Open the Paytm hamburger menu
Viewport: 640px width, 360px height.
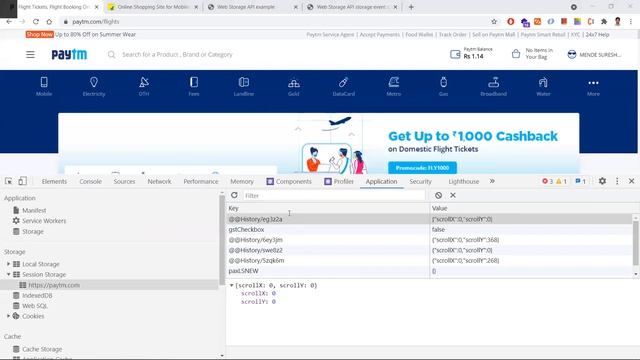(x=30, y=54)
